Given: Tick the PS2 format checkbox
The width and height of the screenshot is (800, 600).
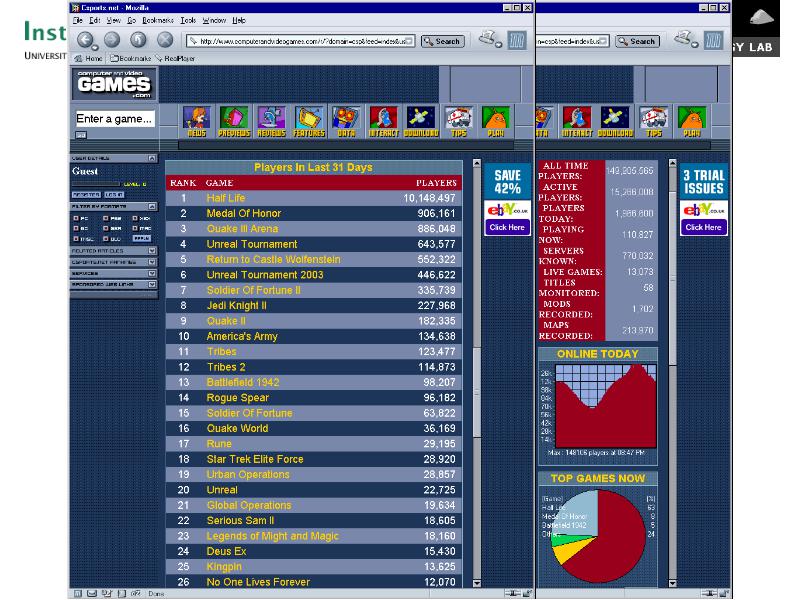Looking at the screenshot, I should (106, 218).
